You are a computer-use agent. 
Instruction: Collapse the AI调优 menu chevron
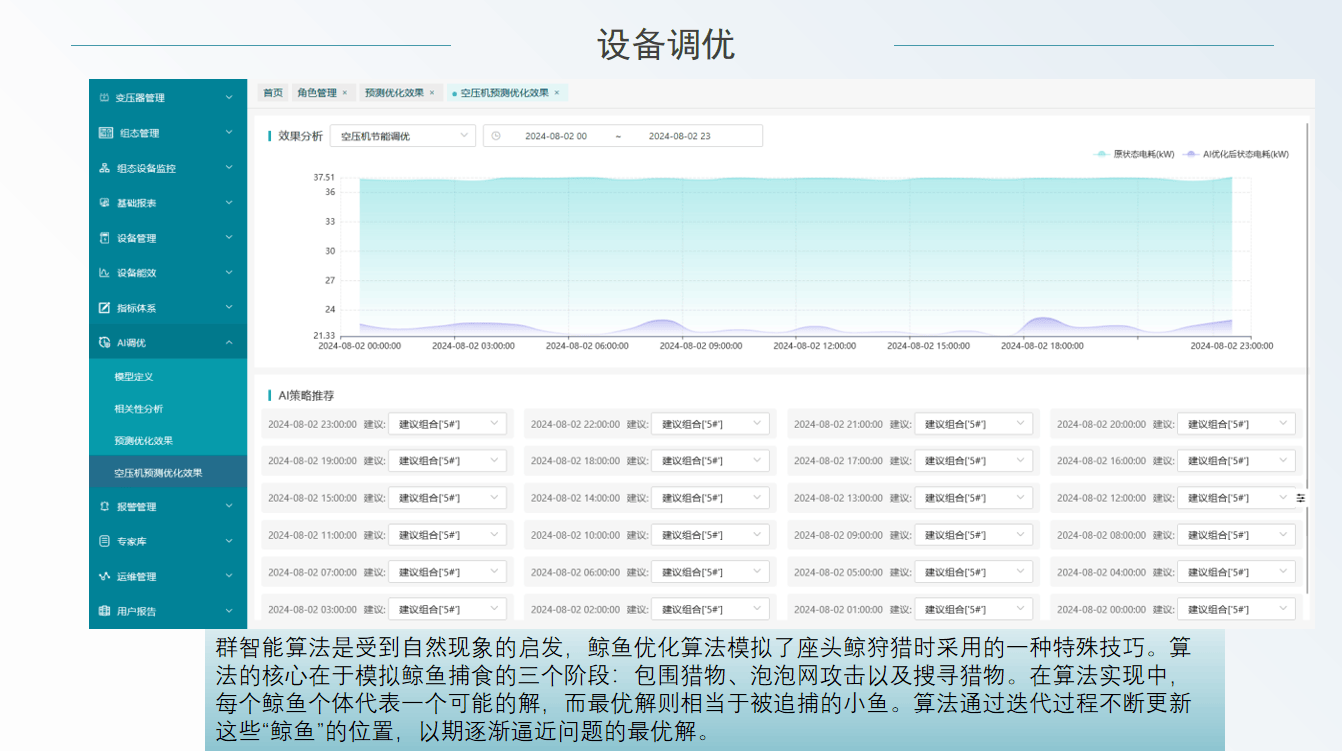pyautogui.click(x=229, y=343)
